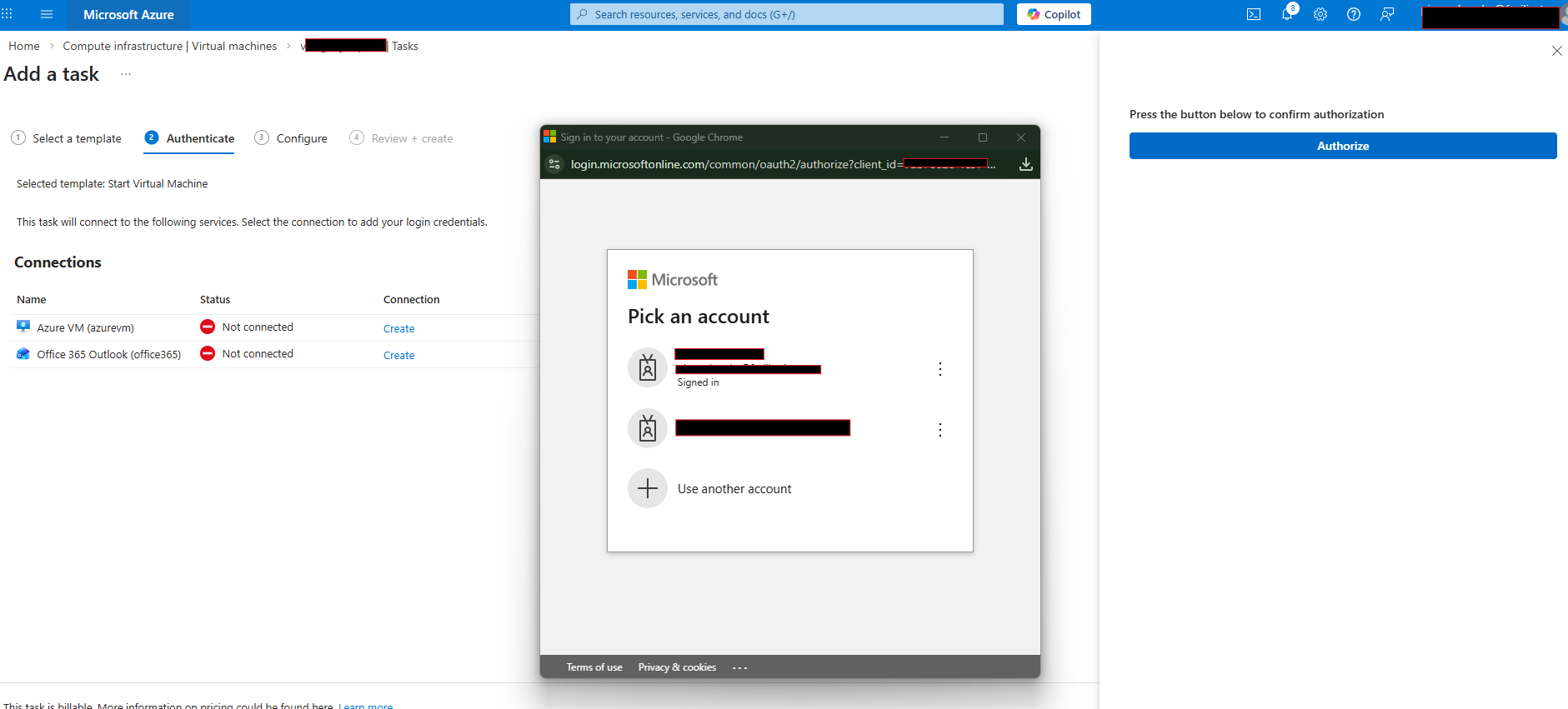
Task: Open options menu for signed-in account
Action: [940, 369]
